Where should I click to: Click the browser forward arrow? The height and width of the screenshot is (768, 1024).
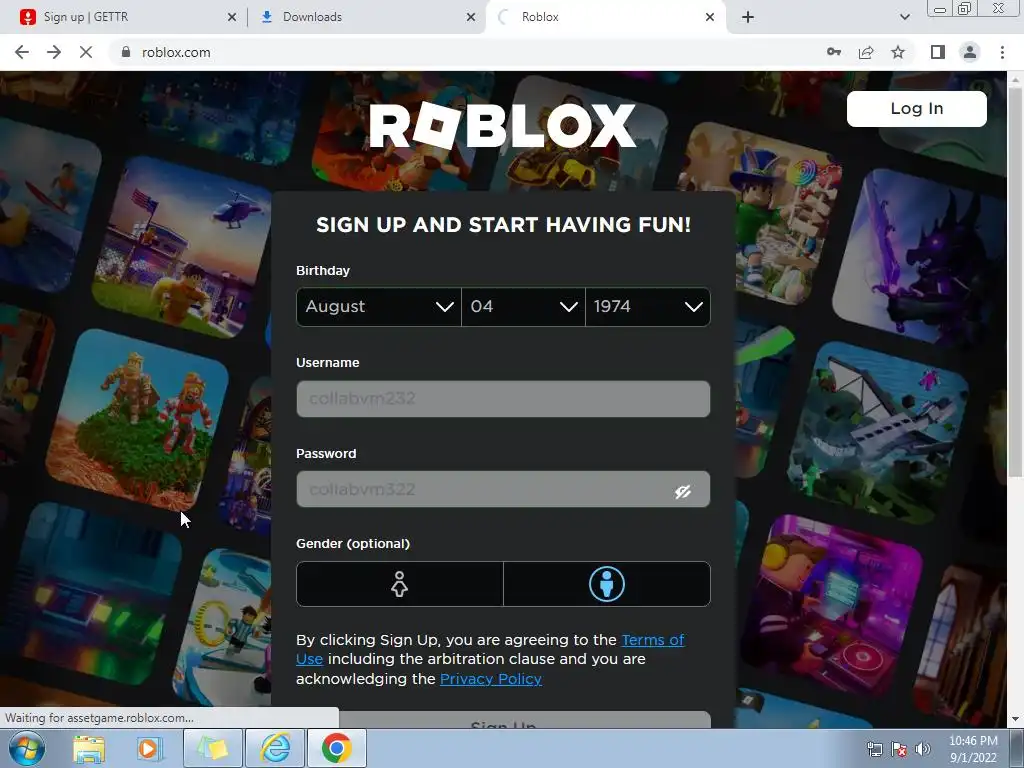click(54, 52)
